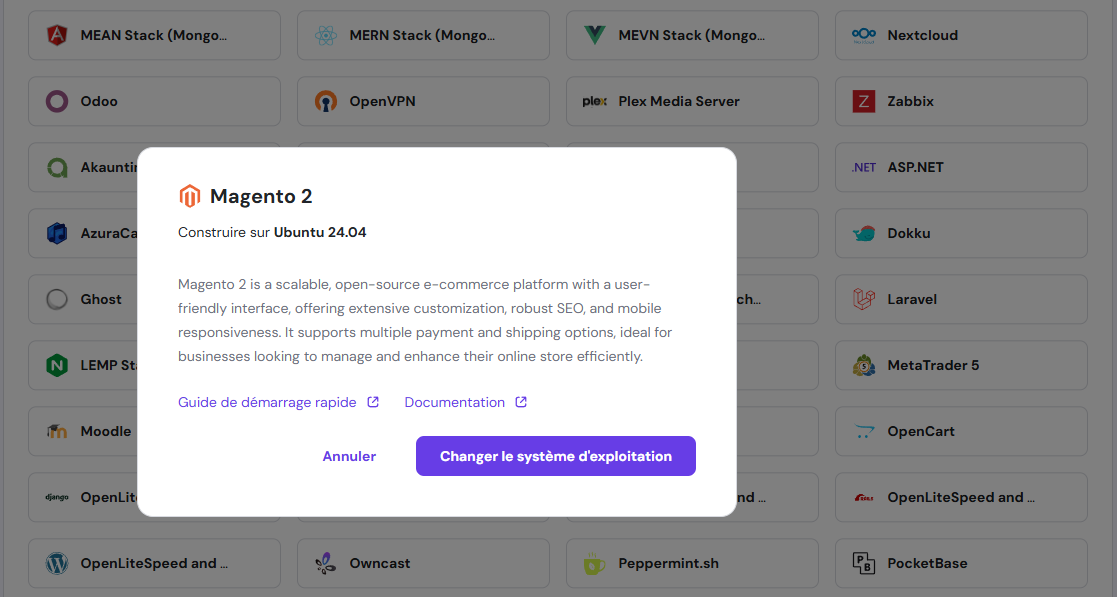Click the Laravel framework icon

click(x=863, y=299)
